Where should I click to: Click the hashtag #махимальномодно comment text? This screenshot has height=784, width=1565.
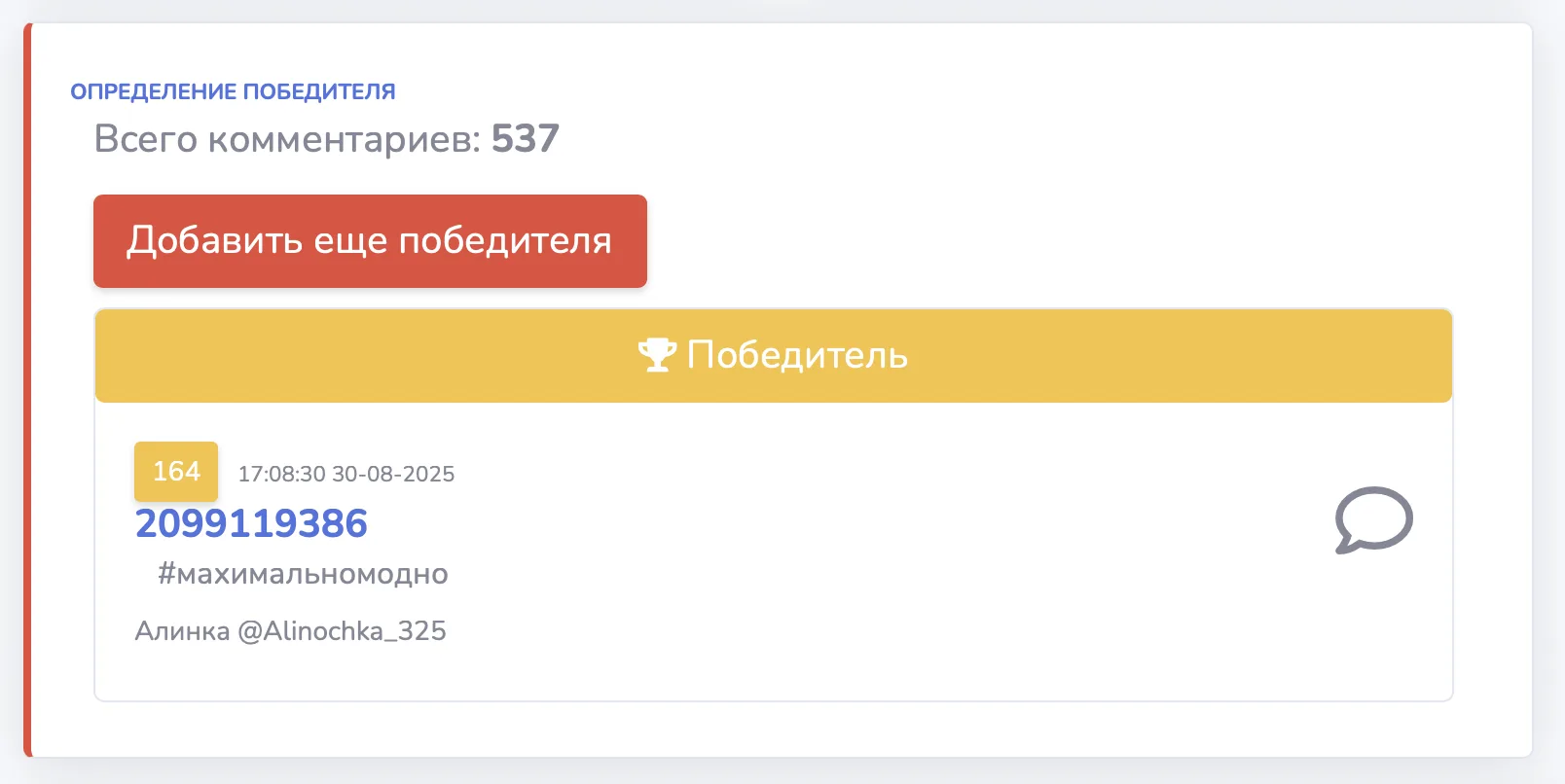(303, 574)
